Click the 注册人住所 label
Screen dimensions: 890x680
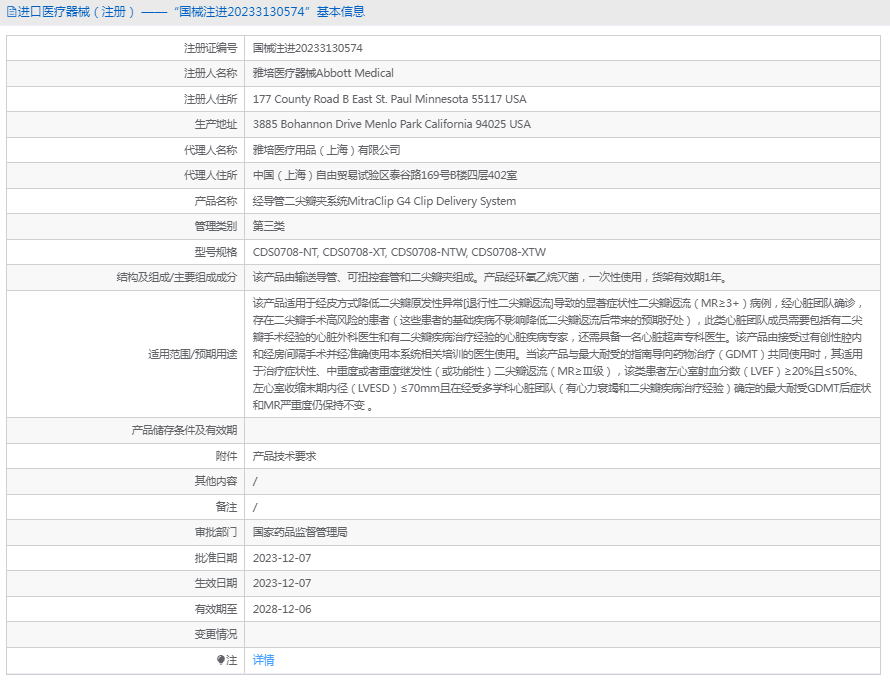[x=211, y=99]
